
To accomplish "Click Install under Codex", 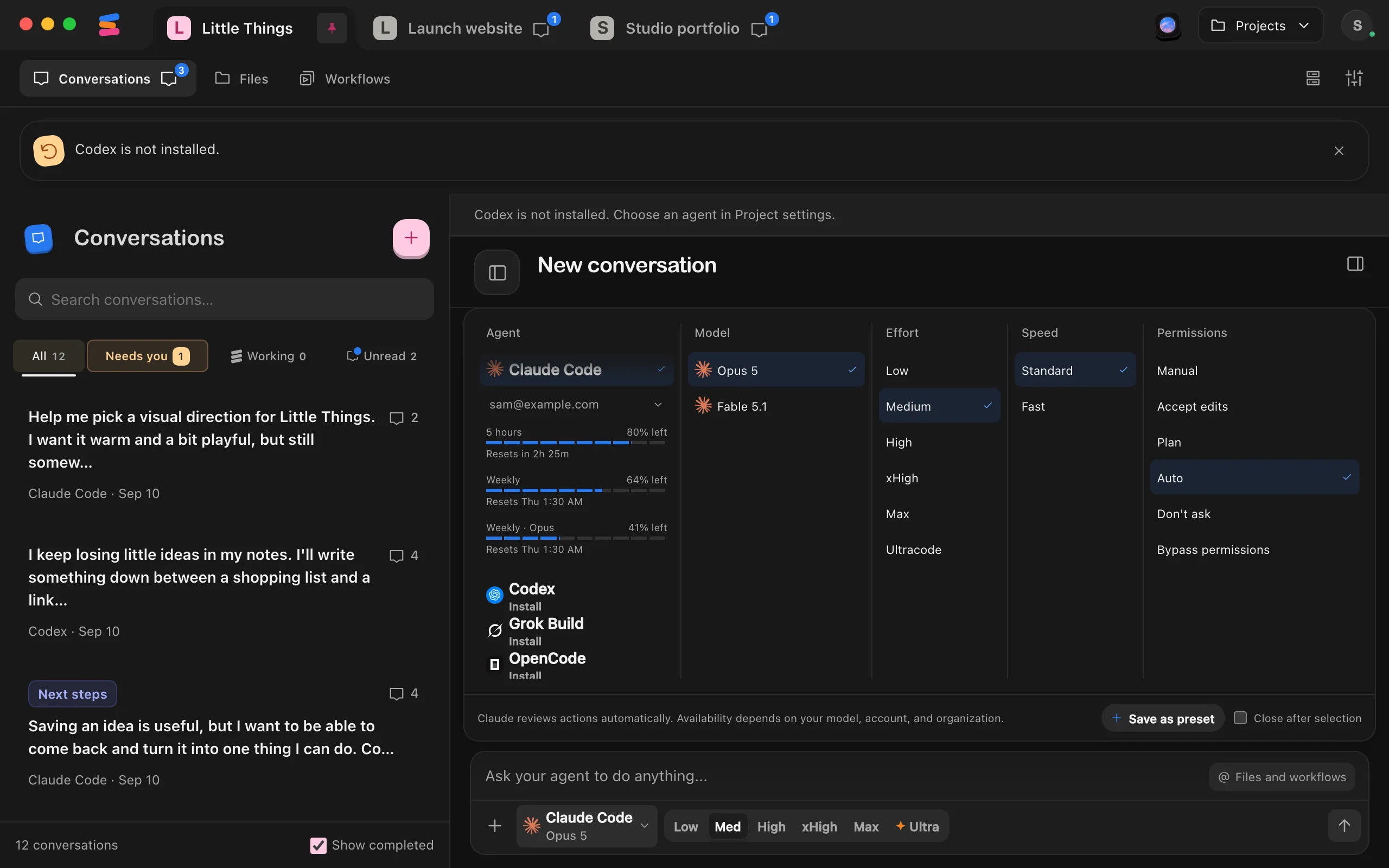I will tap(525, 606).
